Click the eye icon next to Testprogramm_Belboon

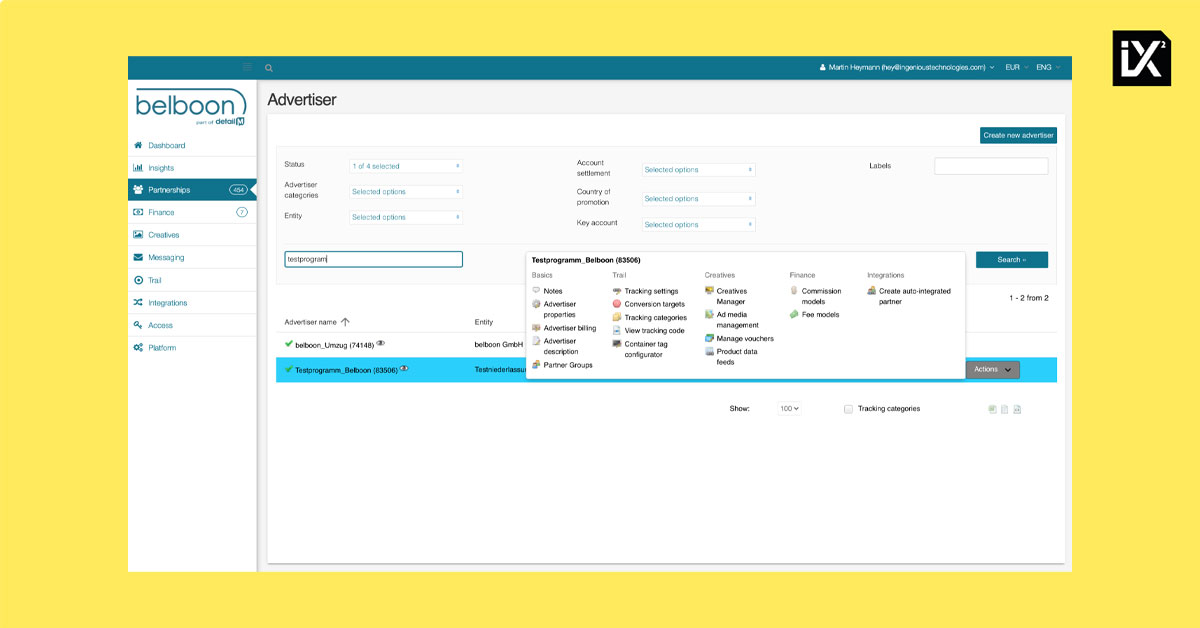point(404,369)
